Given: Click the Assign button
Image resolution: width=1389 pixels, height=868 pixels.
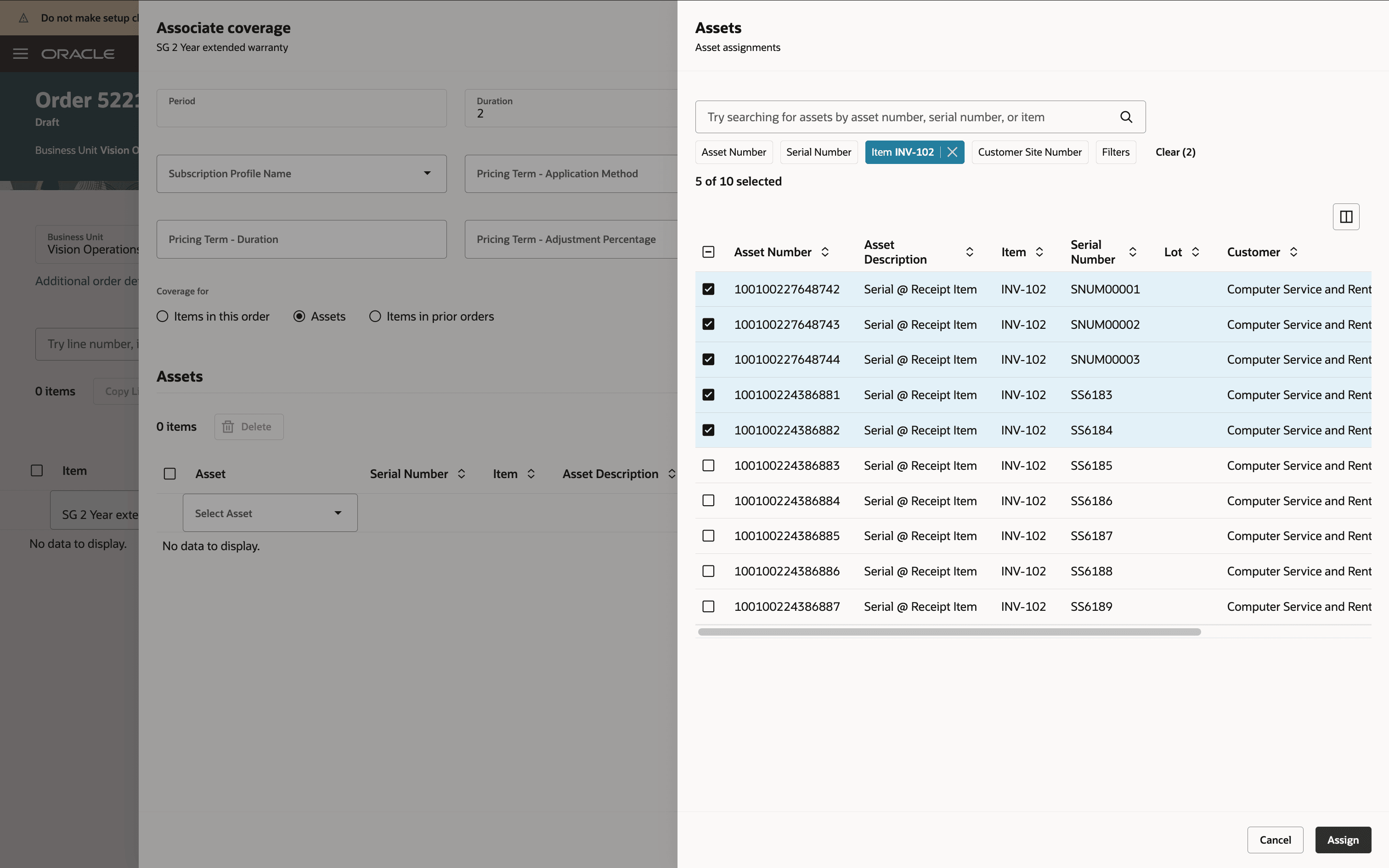Looking at the screenshot, I should click(x=1343, y=840).
